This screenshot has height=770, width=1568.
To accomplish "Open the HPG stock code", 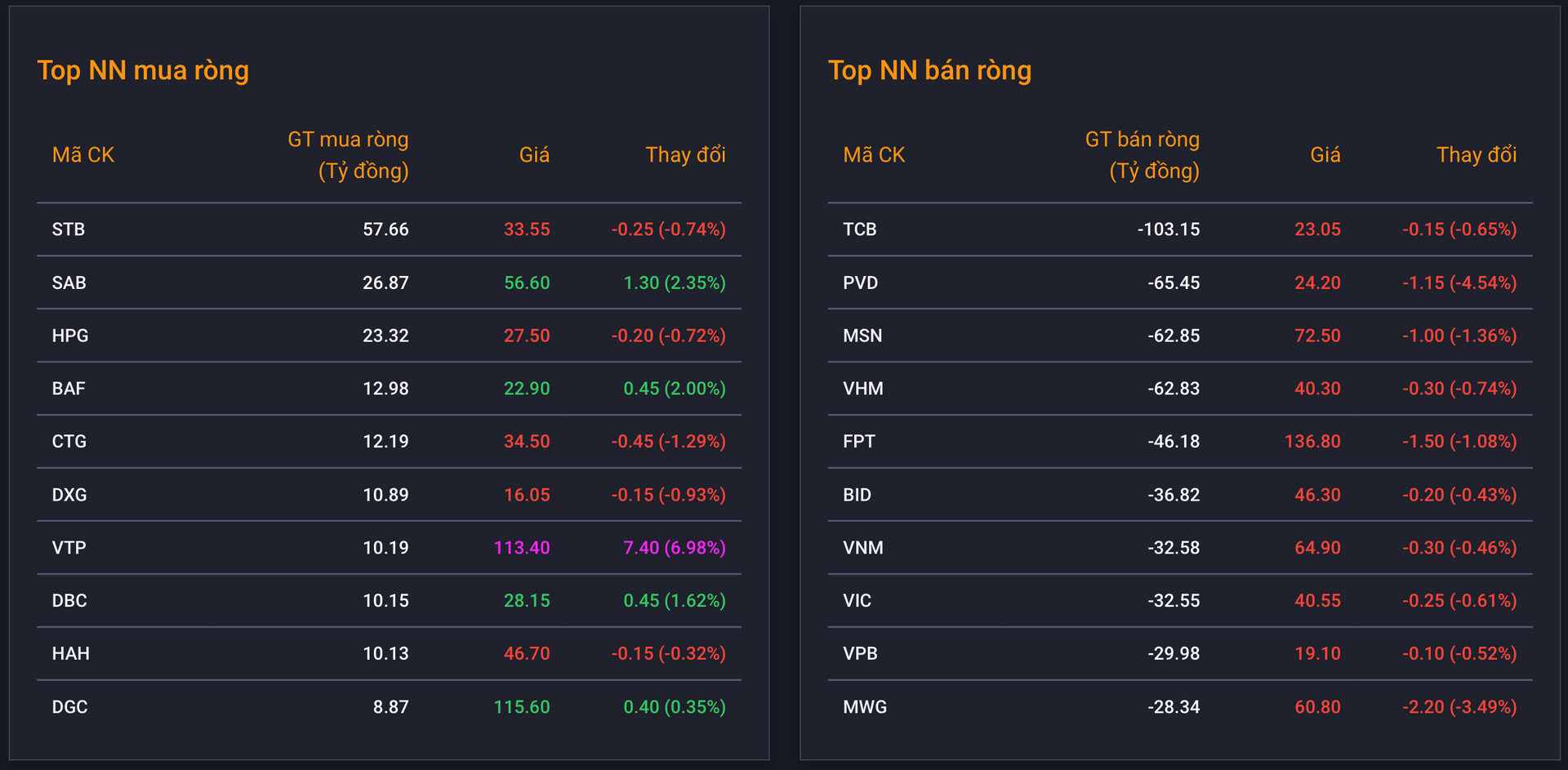I will point(70,336).
